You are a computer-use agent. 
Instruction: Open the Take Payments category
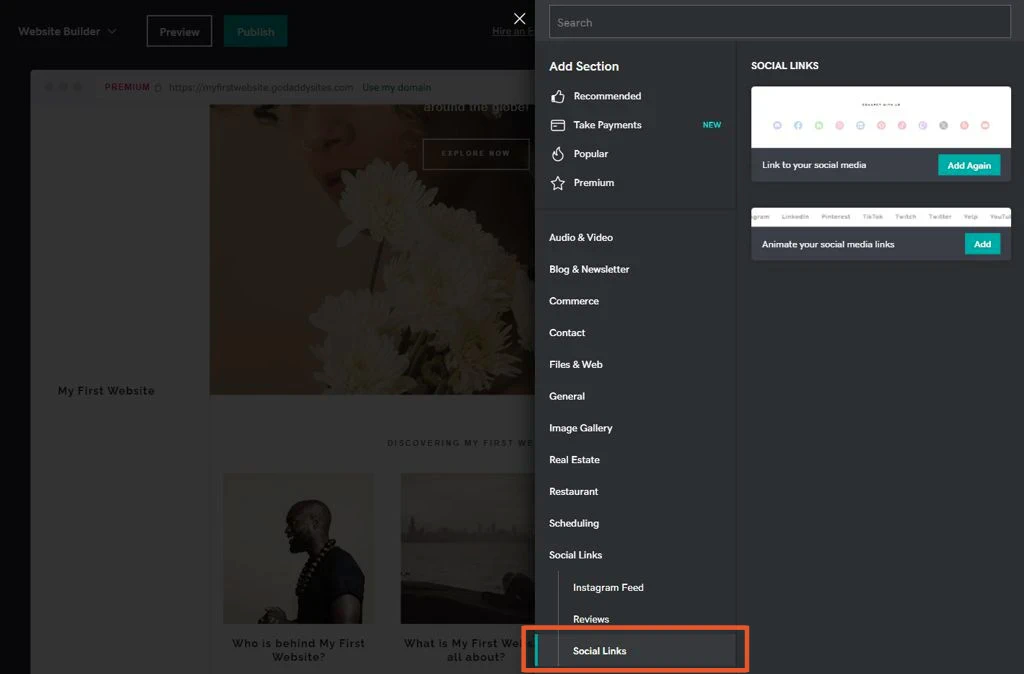[x=607, y=125]
